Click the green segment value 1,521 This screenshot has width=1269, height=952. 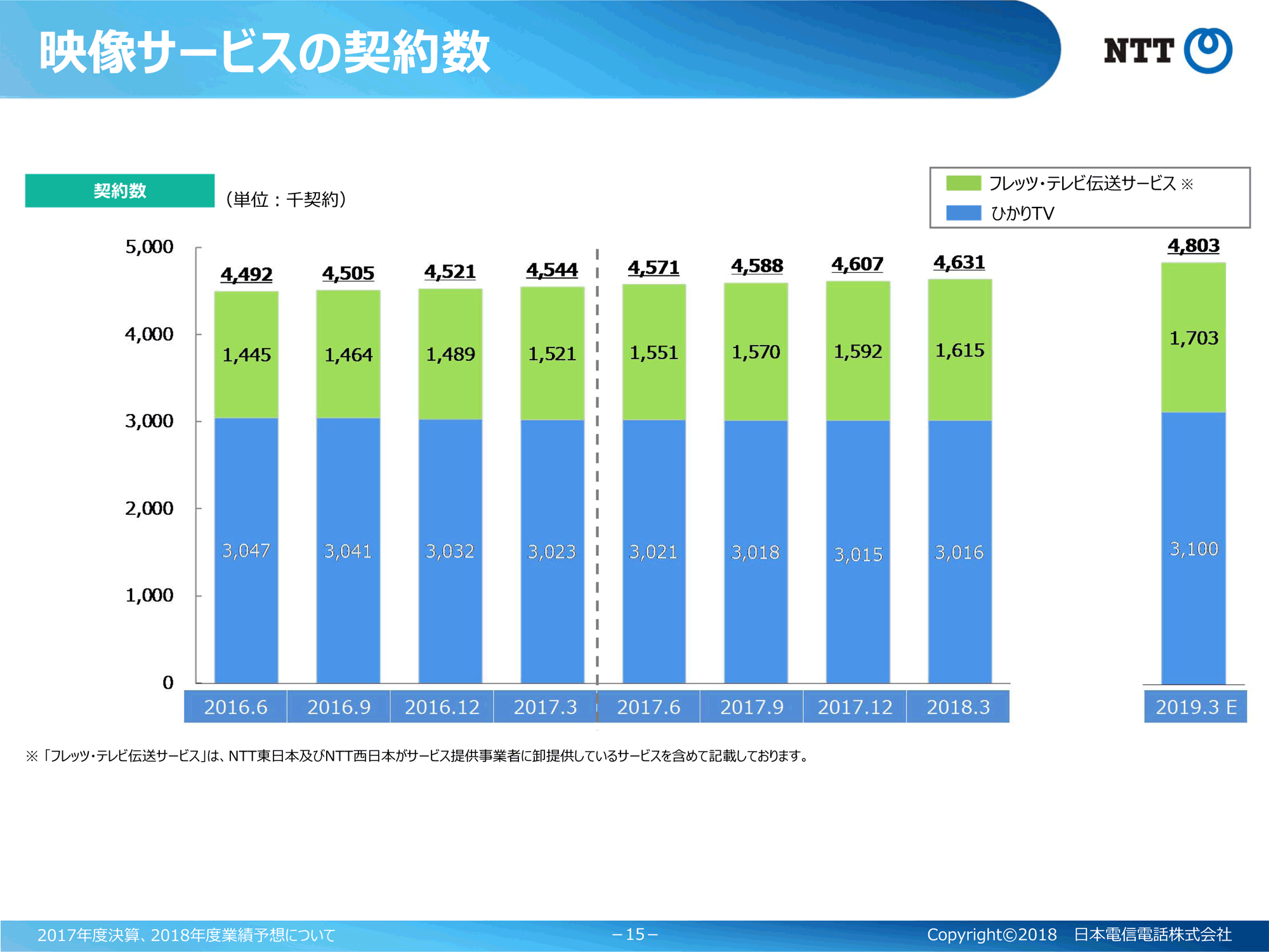tap(552, 354)
